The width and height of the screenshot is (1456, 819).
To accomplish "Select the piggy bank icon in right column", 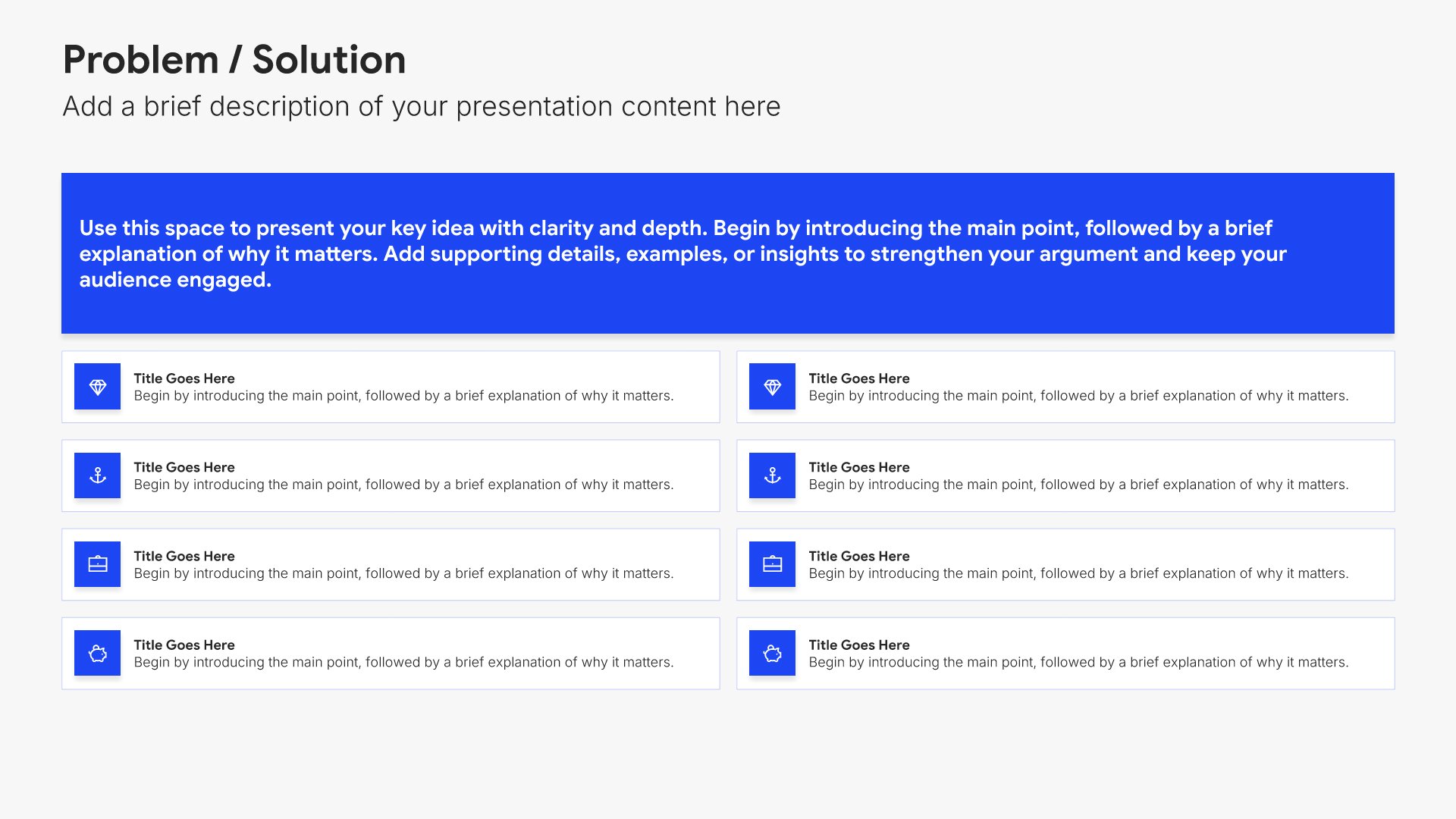I will click(x=772, y=653).
